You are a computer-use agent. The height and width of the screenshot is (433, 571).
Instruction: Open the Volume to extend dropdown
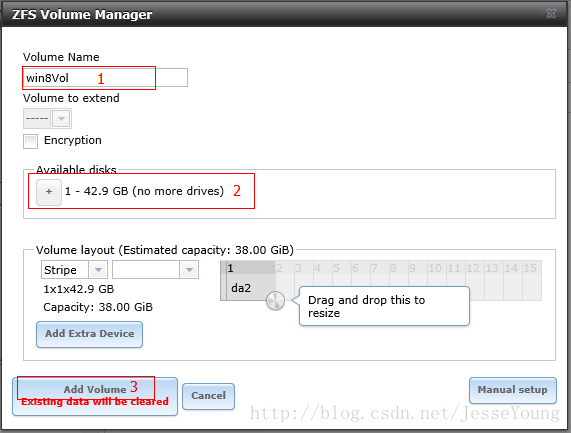61,119
